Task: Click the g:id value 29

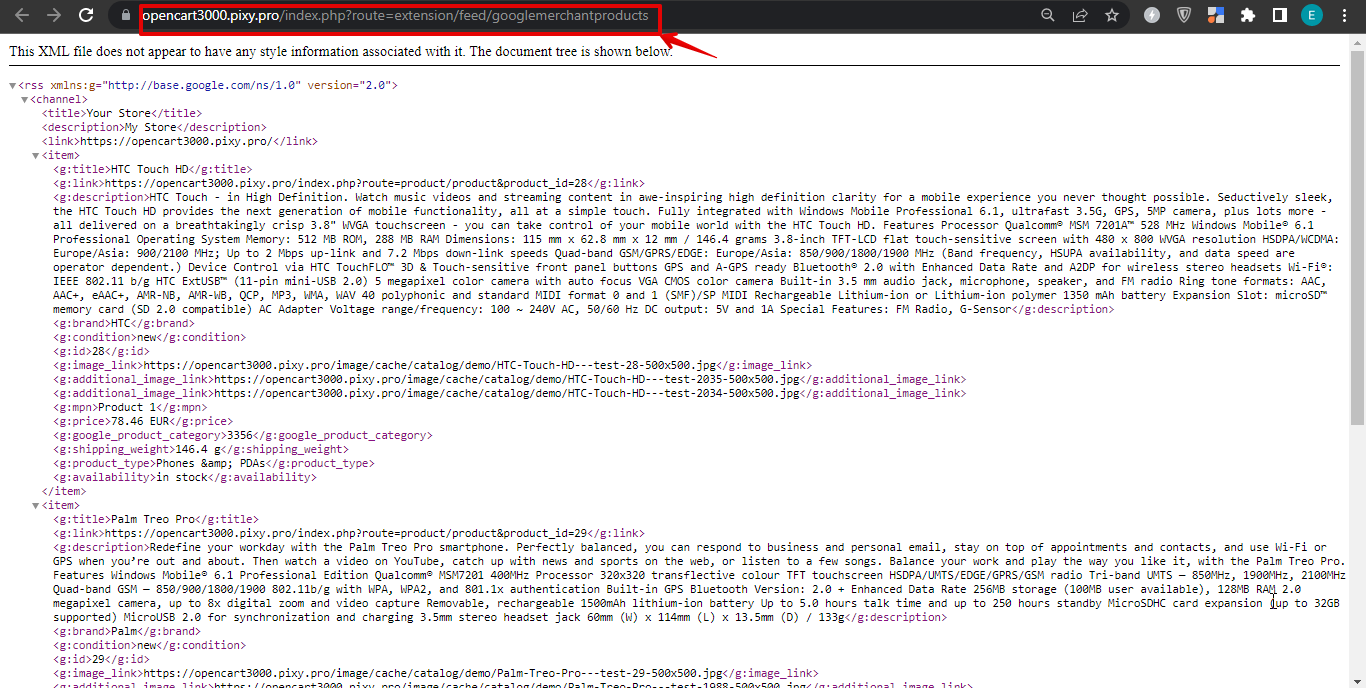Action: (x=98, y=660)
